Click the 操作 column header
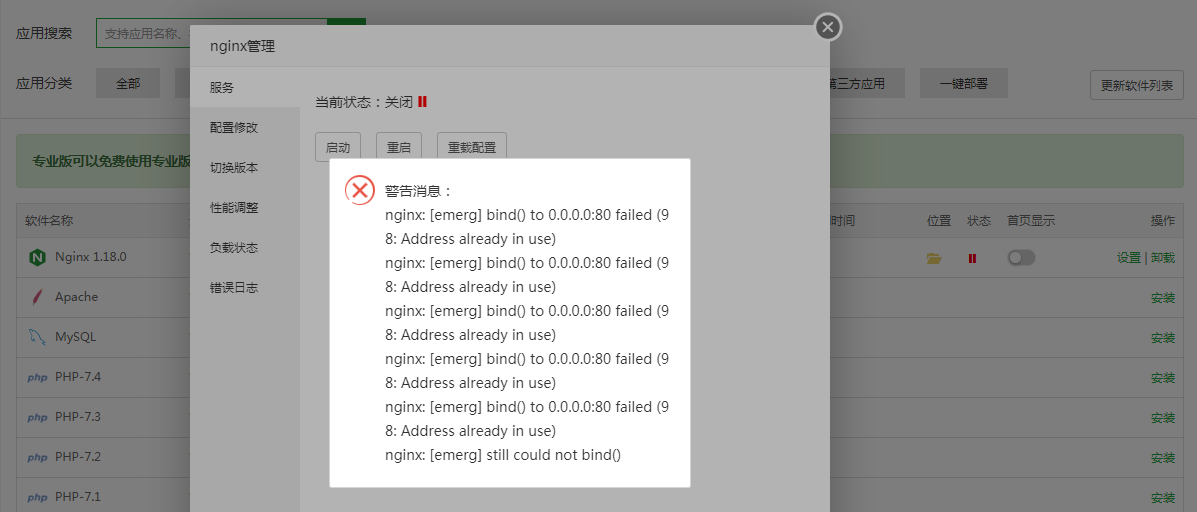 tap(1163, 221)
